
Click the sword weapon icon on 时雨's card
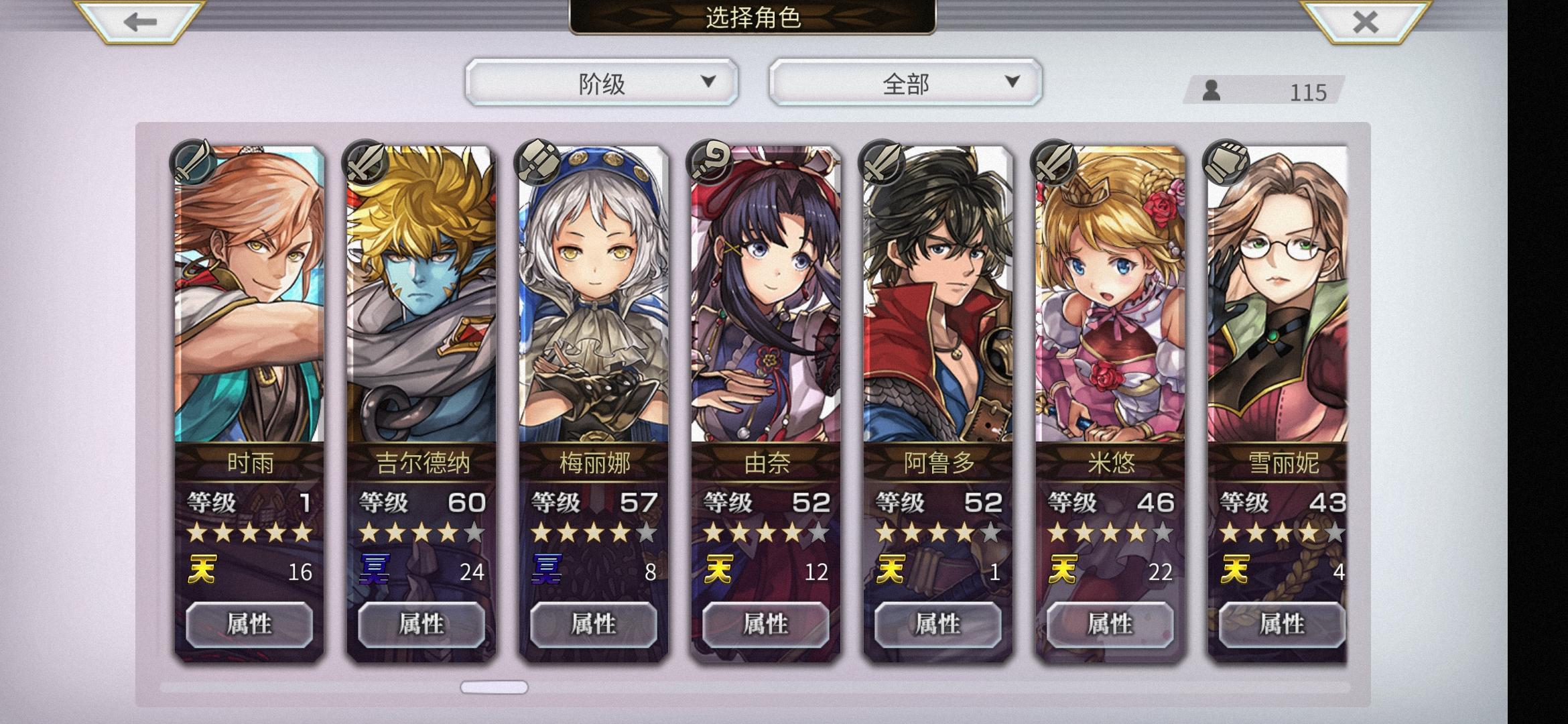[x=193, y=162]
